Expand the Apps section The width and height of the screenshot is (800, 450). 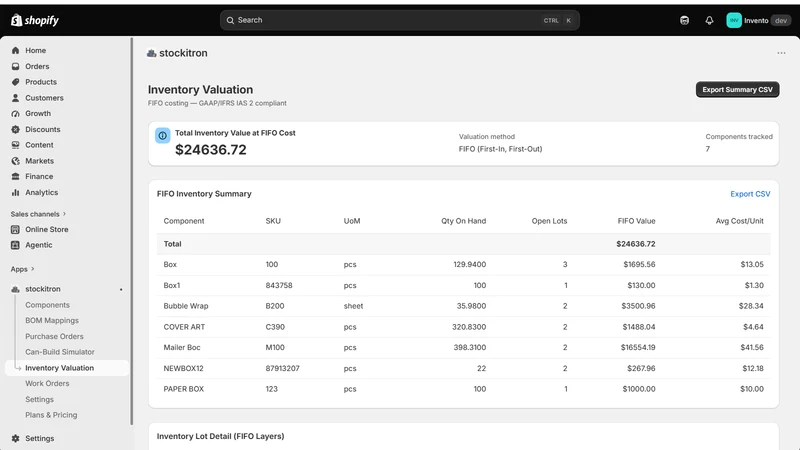[x=22, y=269]
